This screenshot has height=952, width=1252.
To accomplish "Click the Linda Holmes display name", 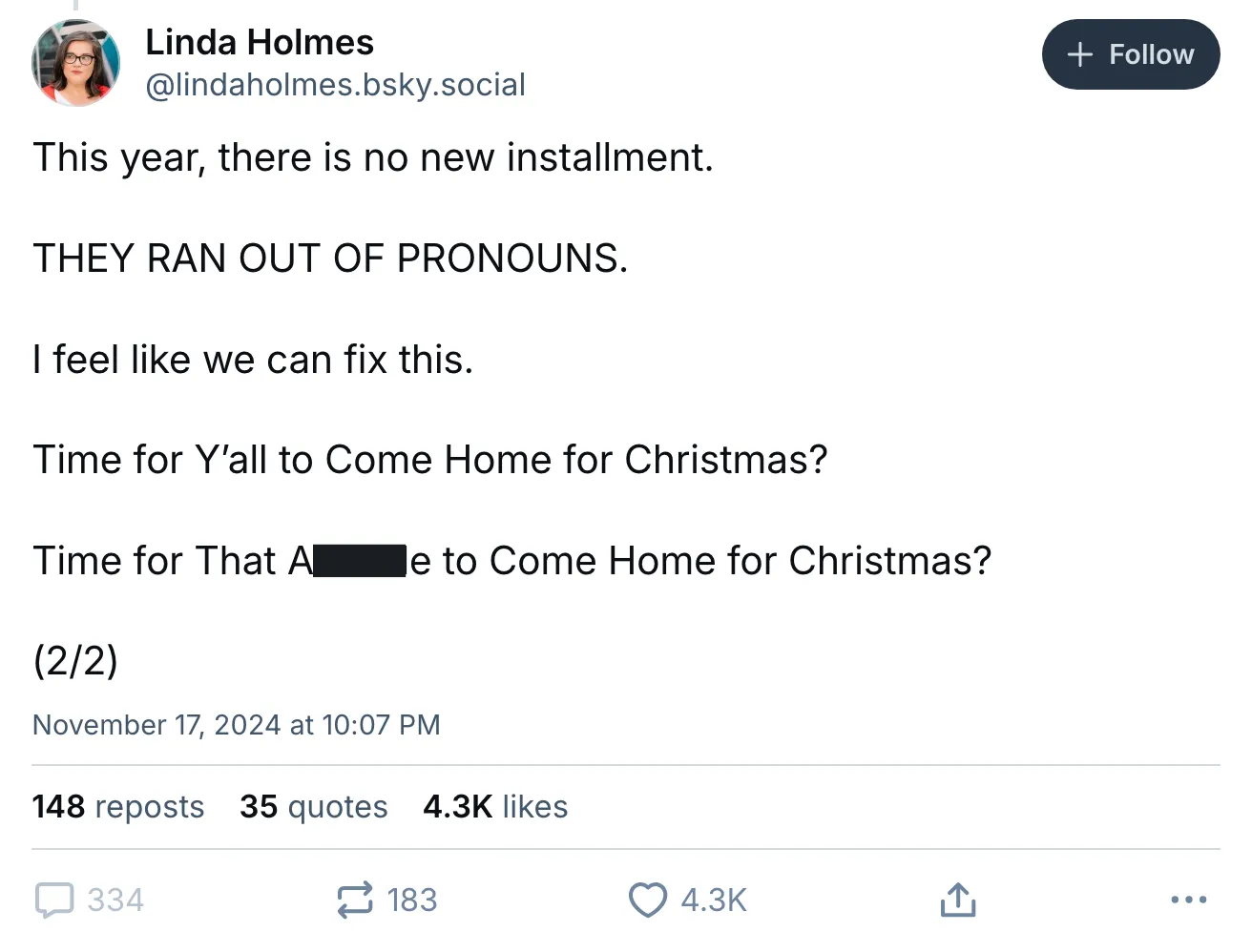I will click(x=259, y=42).
